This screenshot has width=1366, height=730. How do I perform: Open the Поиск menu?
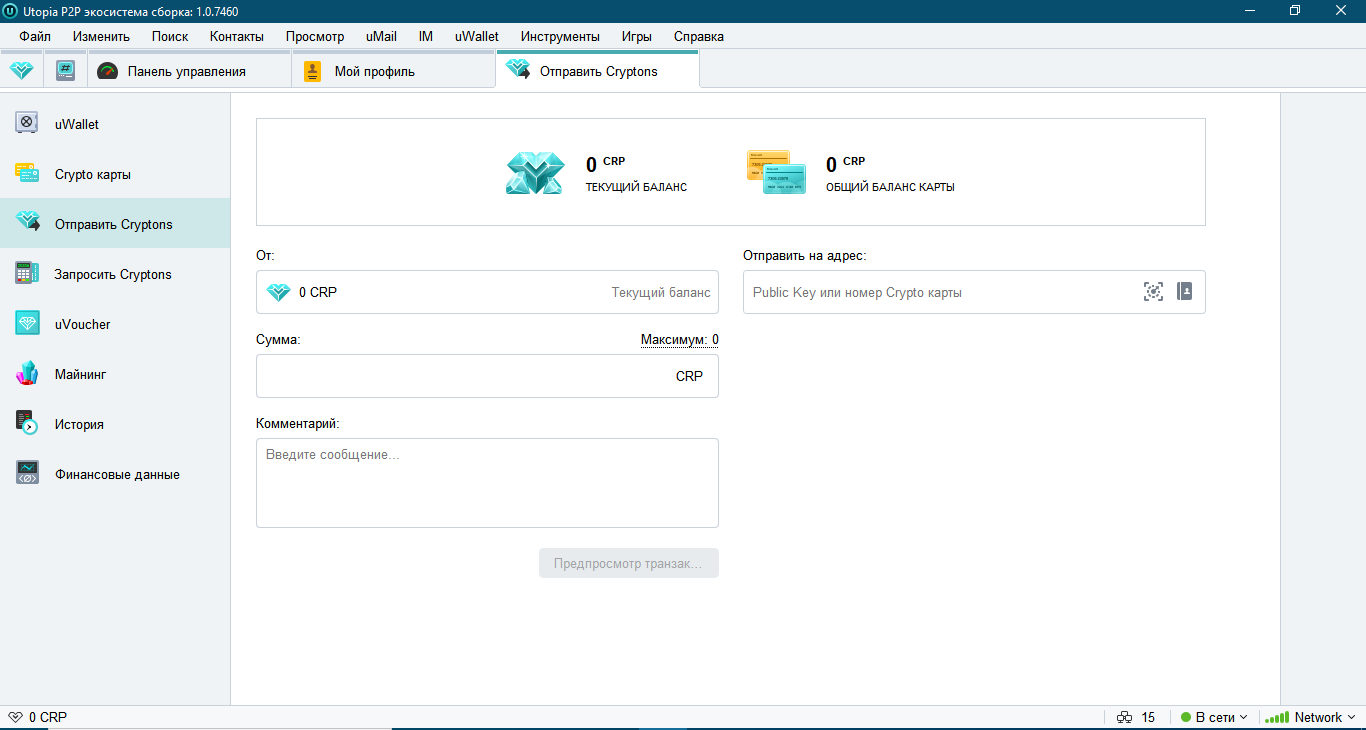coord(170,36)
